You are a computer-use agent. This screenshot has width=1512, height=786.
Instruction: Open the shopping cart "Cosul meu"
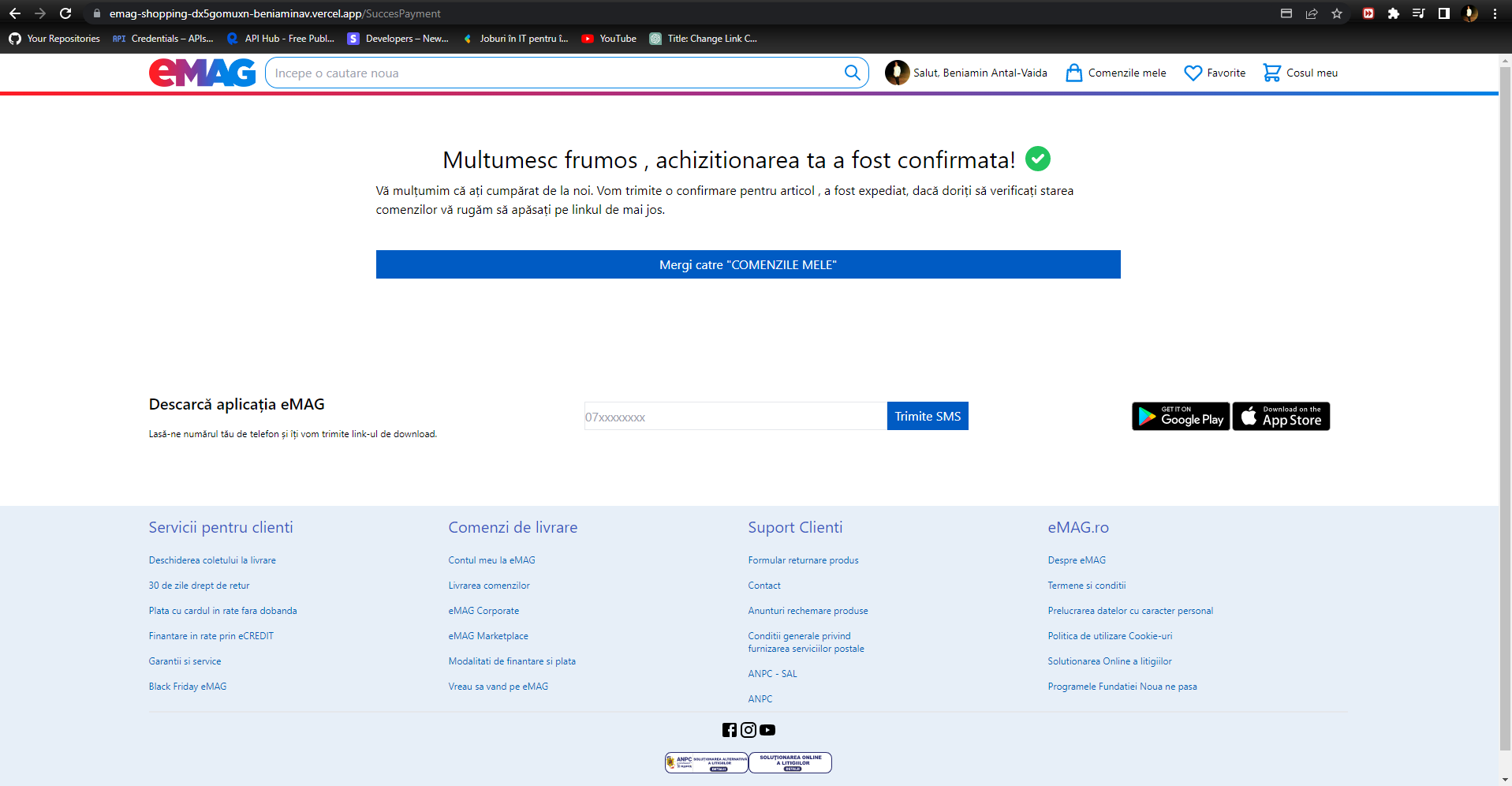point(1299,72)
